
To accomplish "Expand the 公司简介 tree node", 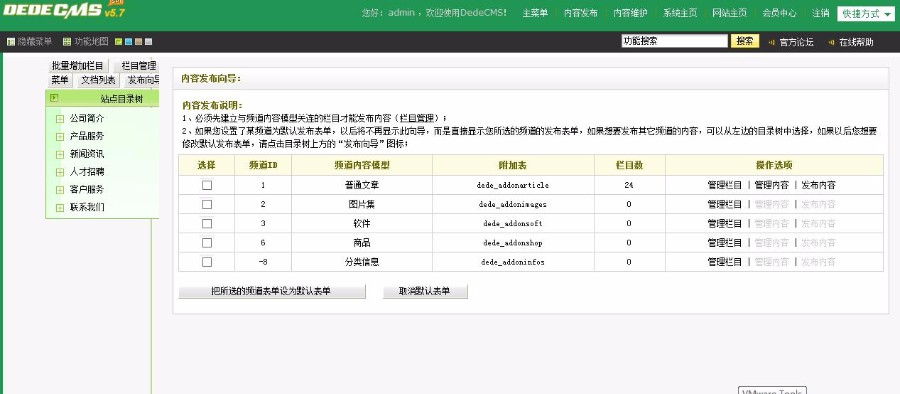I will click(60, 119).
